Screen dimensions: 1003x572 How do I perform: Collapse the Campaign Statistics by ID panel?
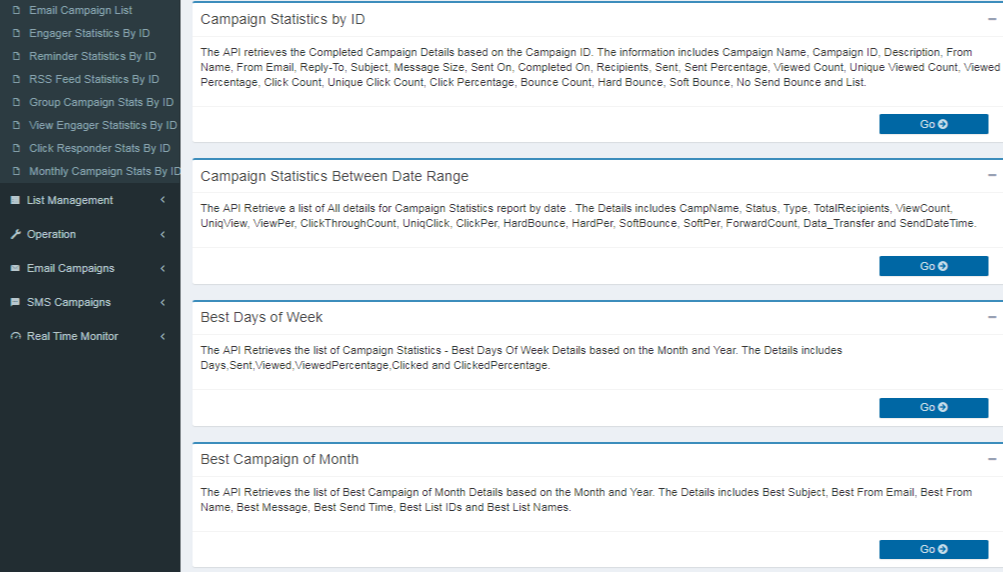tap(991, 19)
